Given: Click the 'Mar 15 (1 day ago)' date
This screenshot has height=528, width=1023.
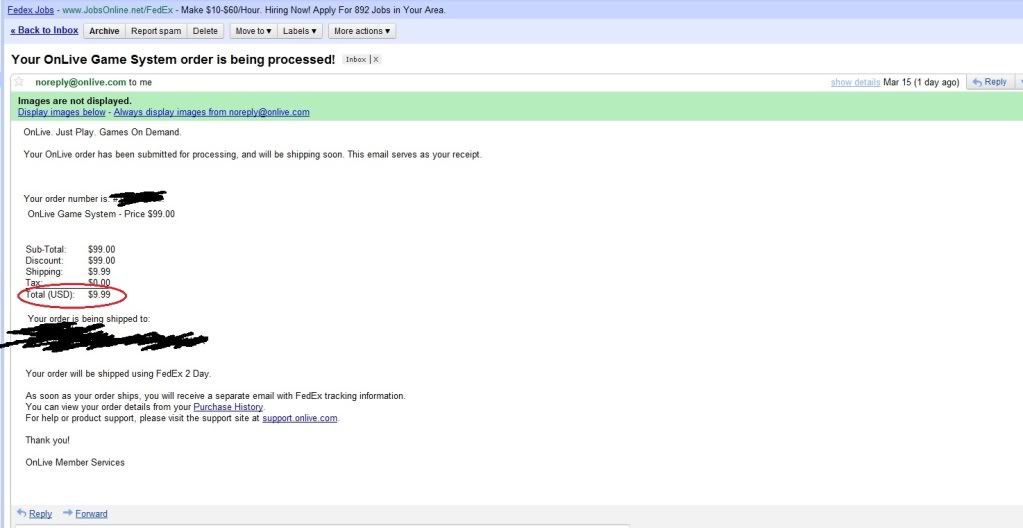Looking at the screenshot, I should (x=921, y=82).
